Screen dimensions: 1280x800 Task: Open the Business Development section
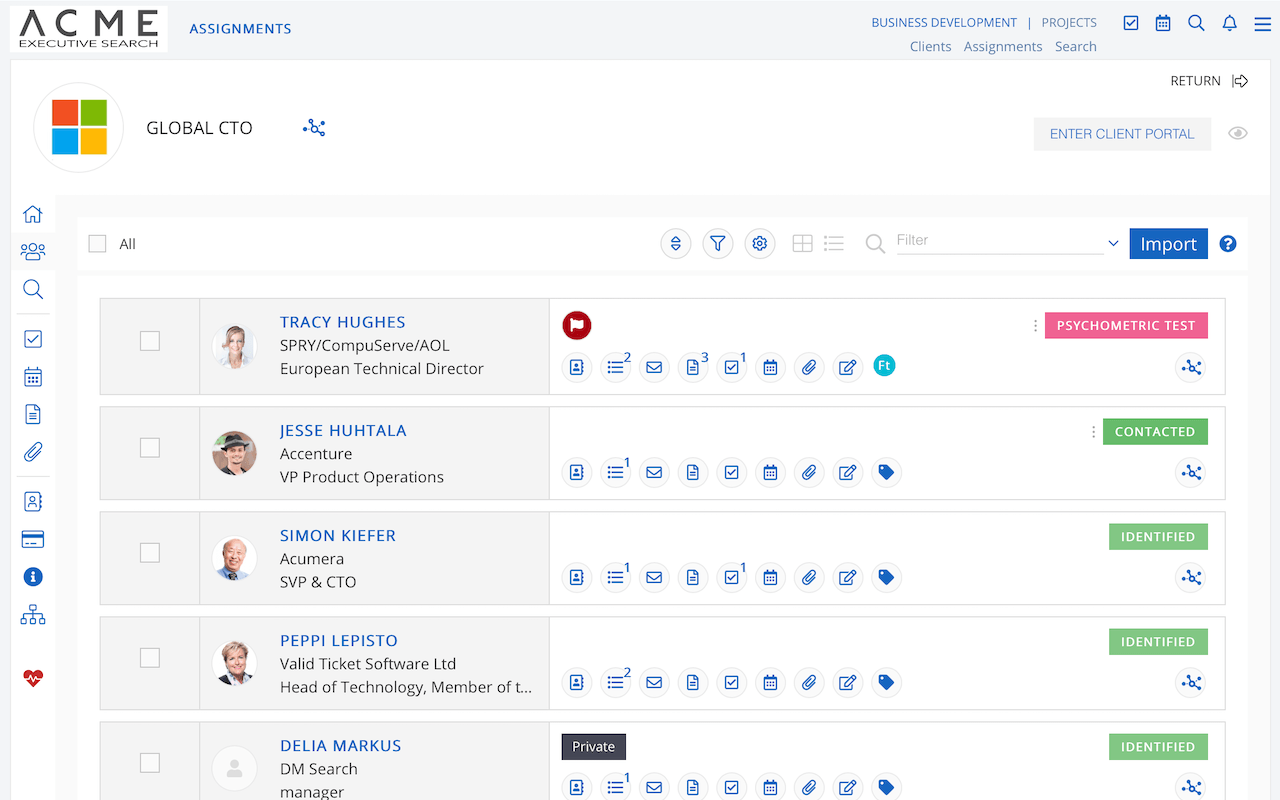(944, 22)
